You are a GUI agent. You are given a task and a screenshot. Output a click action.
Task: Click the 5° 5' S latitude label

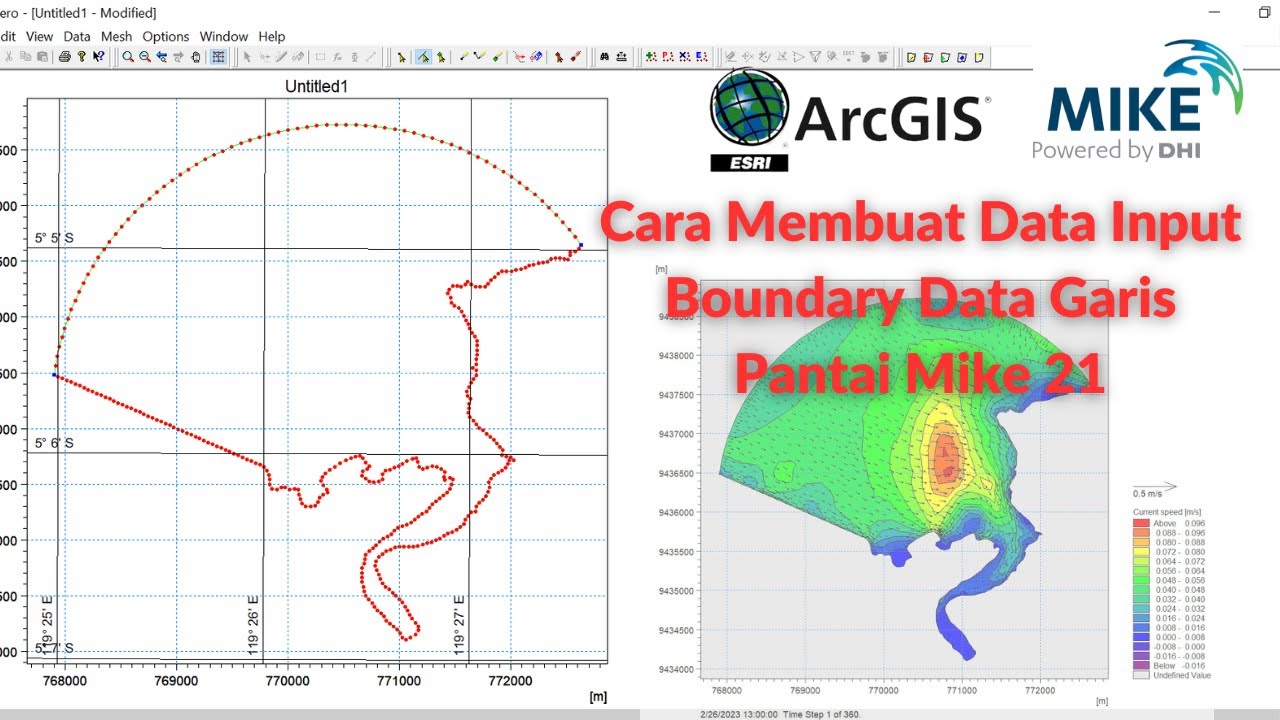click(x=54, y=238)
